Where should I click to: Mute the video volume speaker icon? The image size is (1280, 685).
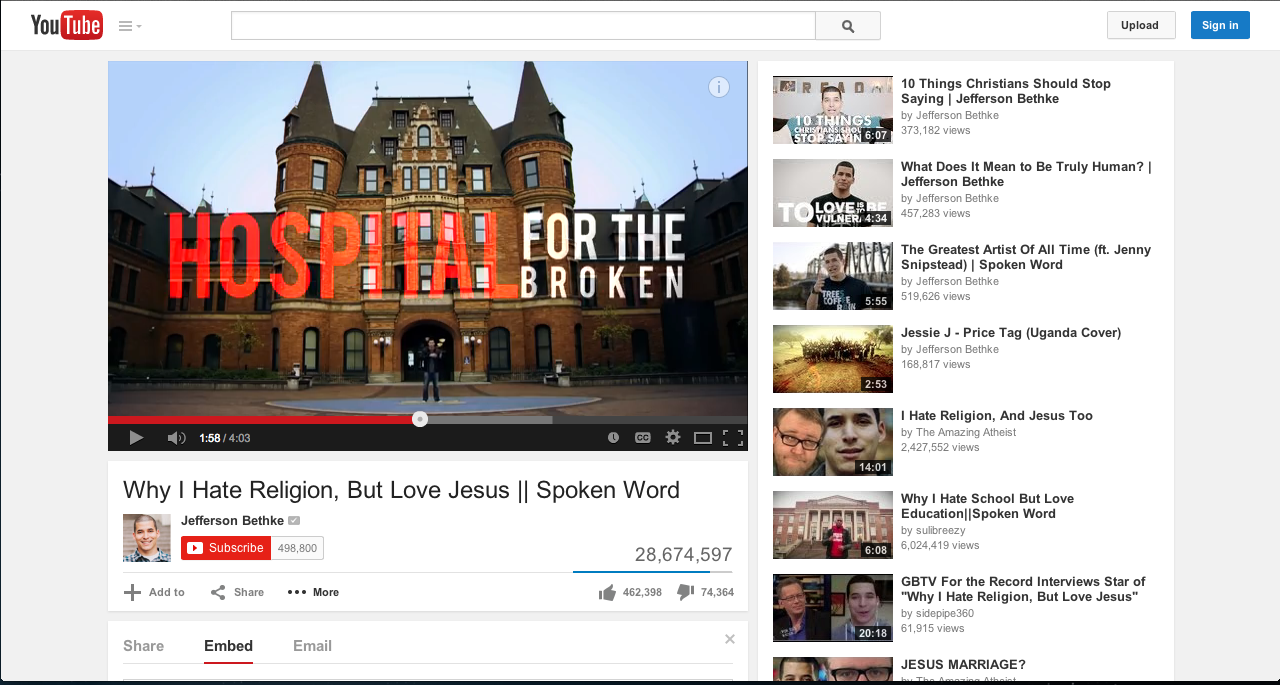pyautogui.click(x=176, y=438)
